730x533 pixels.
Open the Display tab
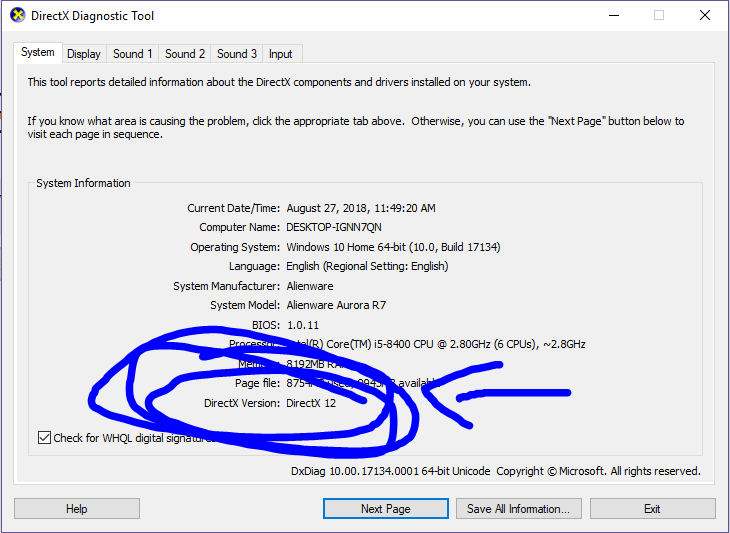[x=84, y=54]
